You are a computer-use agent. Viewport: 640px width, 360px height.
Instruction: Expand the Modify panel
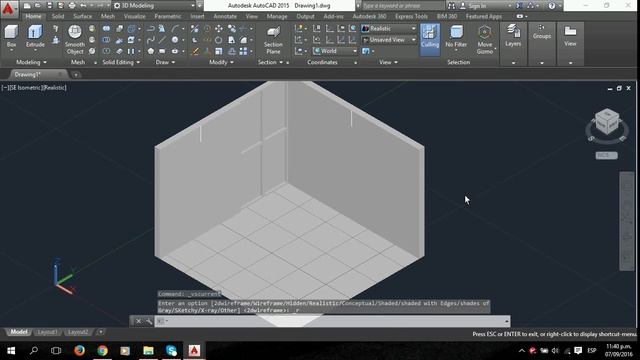(222, 62)
